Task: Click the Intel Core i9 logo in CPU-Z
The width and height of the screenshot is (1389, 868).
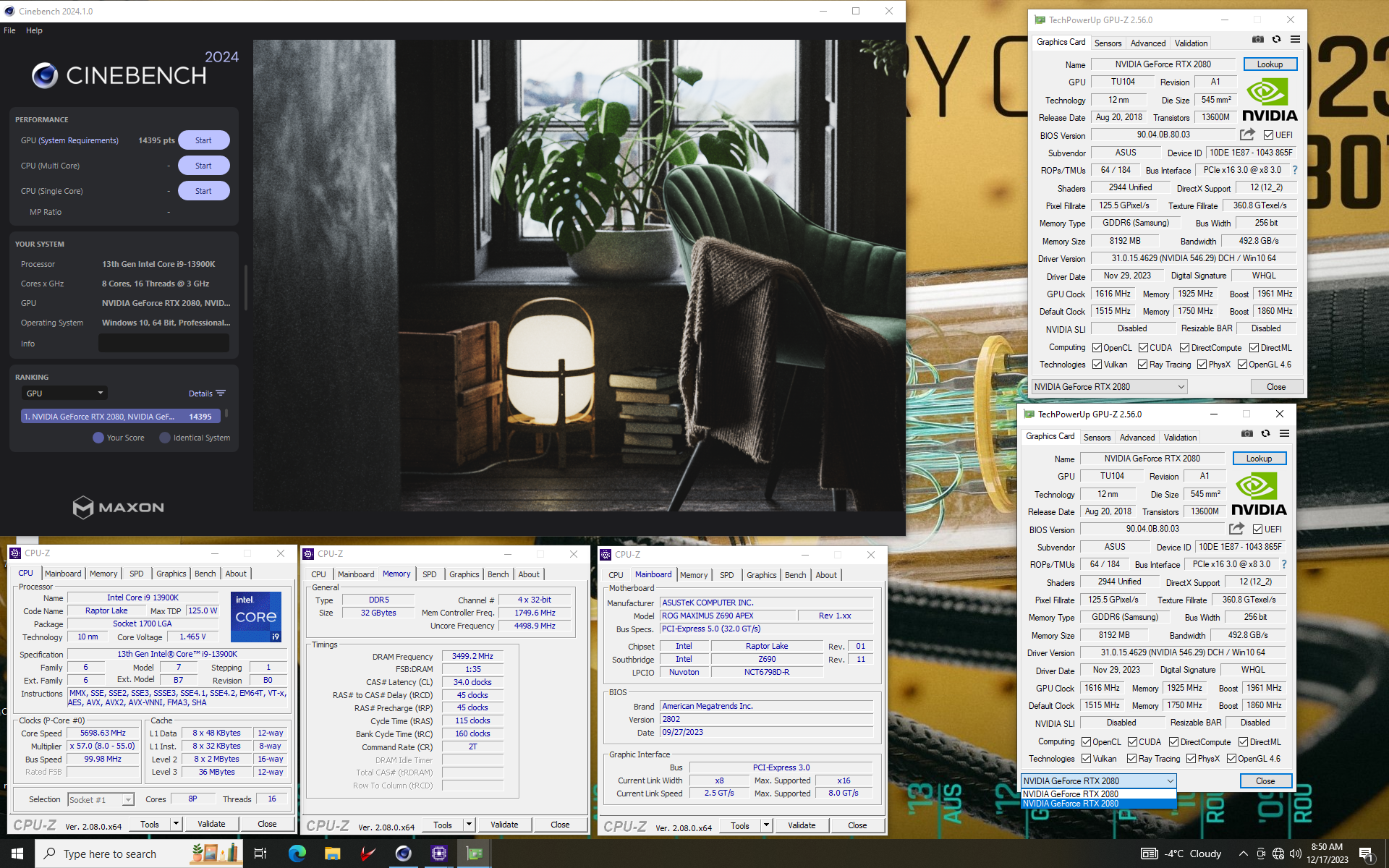Action: pyautogui.click(x=256, y=617)
